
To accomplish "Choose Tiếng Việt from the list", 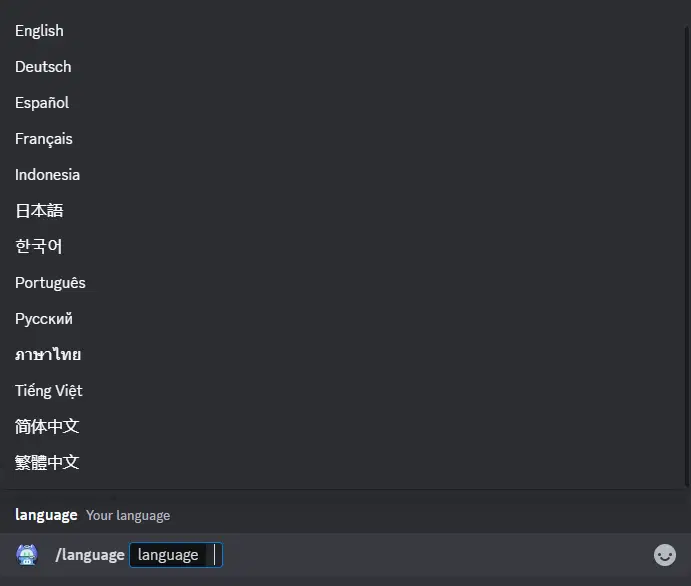I will coord(49,391).
